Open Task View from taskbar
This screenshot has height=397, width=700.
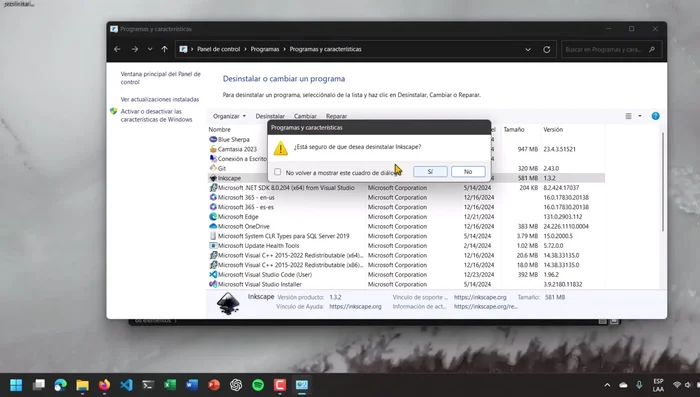coord(39,385)
